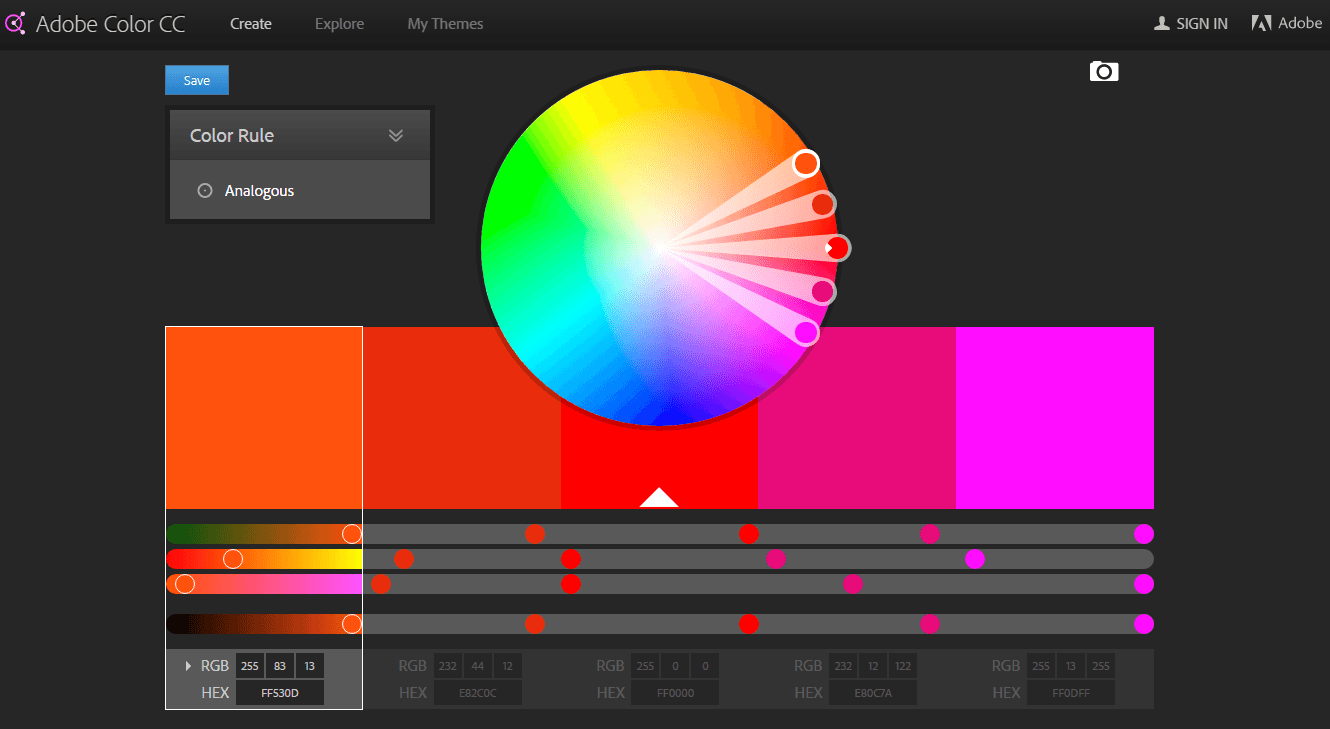Click the camera icon to create from image
1330x729 pixels.
1104,71
